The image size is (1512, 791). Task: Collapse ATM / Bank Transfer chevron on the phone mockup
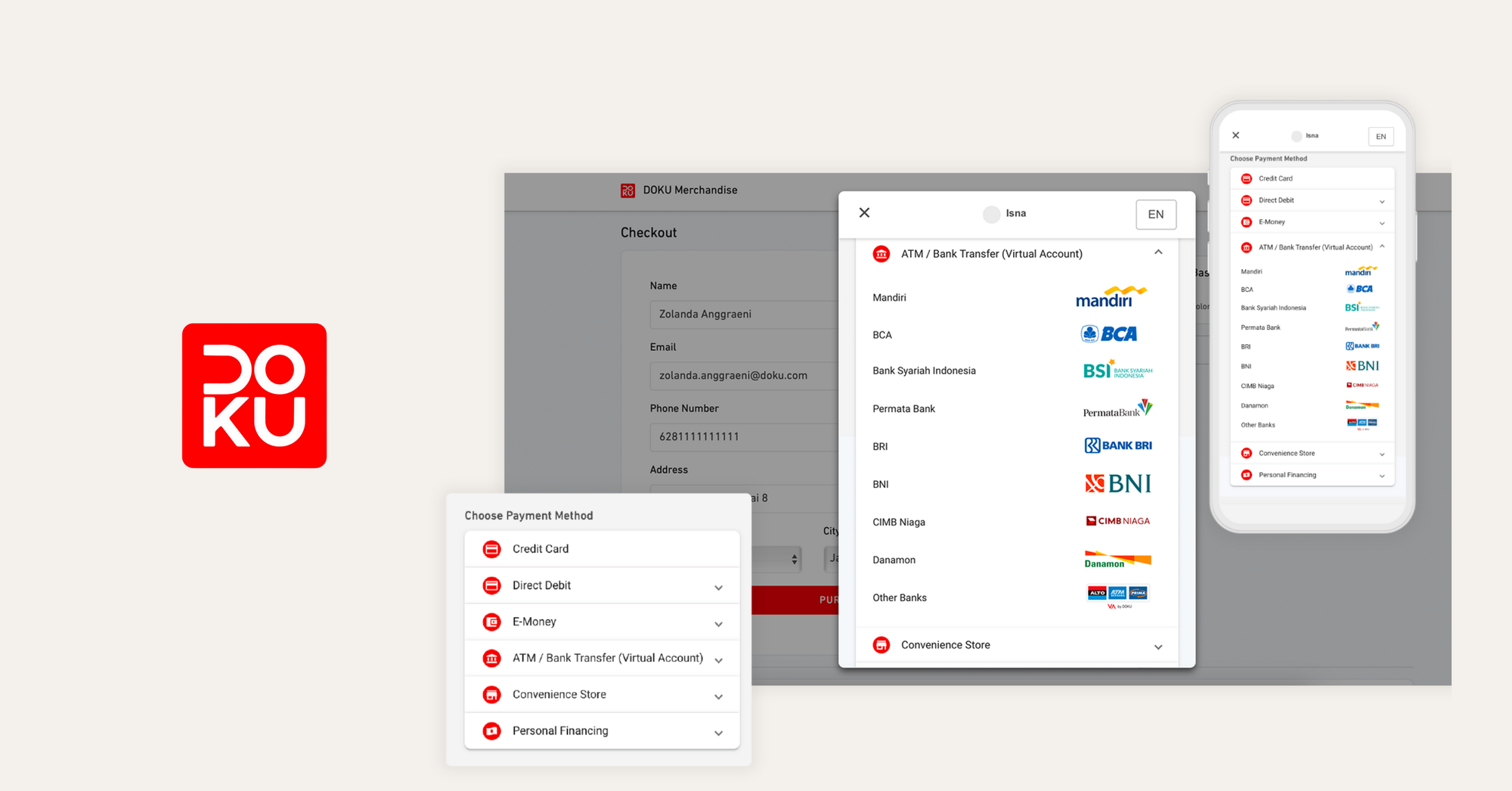1382,247
